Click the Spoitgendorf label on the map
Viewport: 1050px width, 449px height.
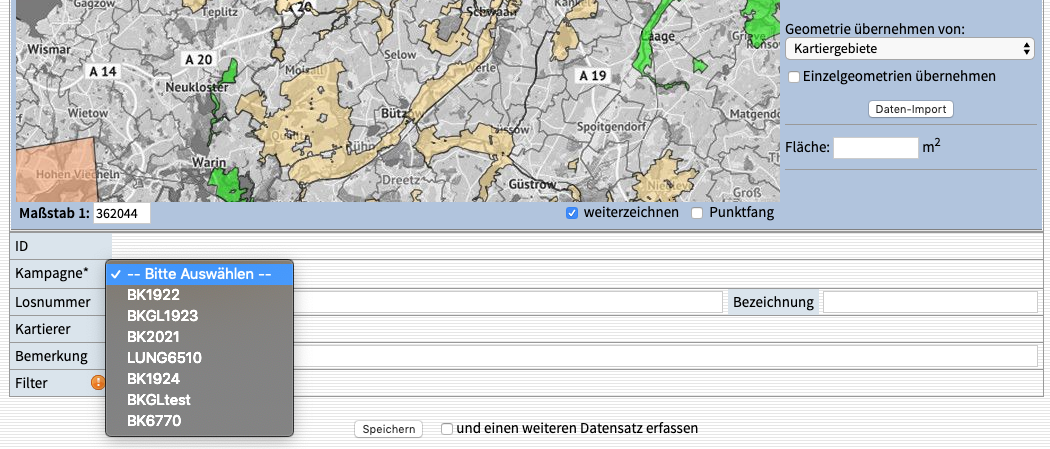click(613, 126)
